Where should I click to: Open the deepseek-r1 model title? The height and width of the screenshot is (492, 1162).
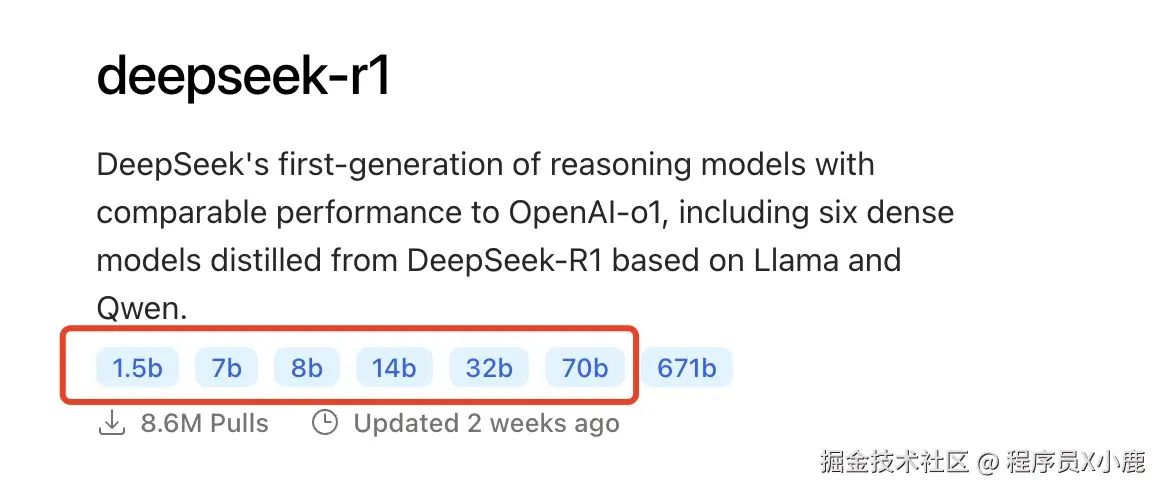pyautogui.click(x=243, y=78)
